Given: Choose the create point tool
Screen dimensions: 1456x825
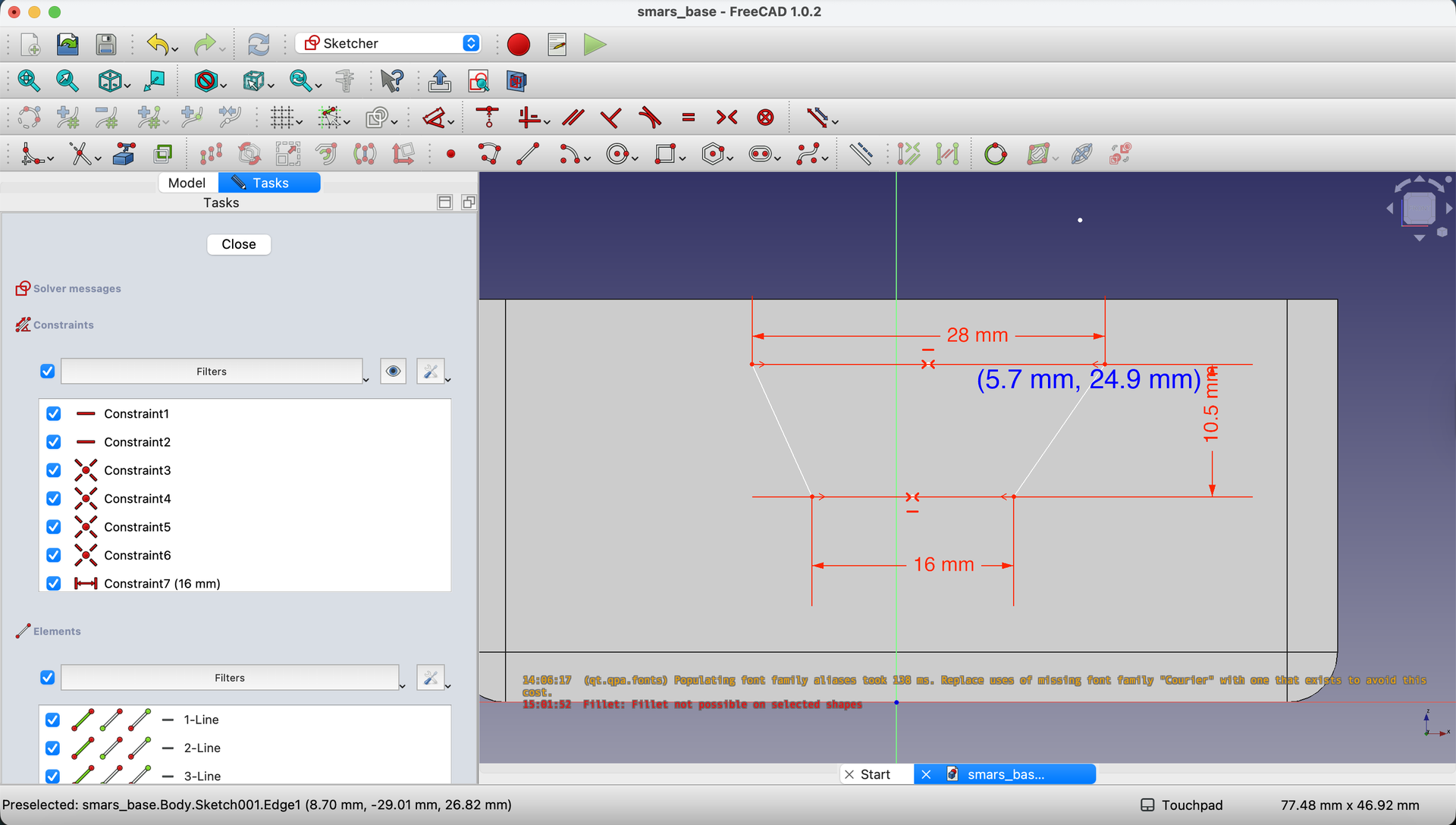Looking at the screenshot, I should pos(451,154).
